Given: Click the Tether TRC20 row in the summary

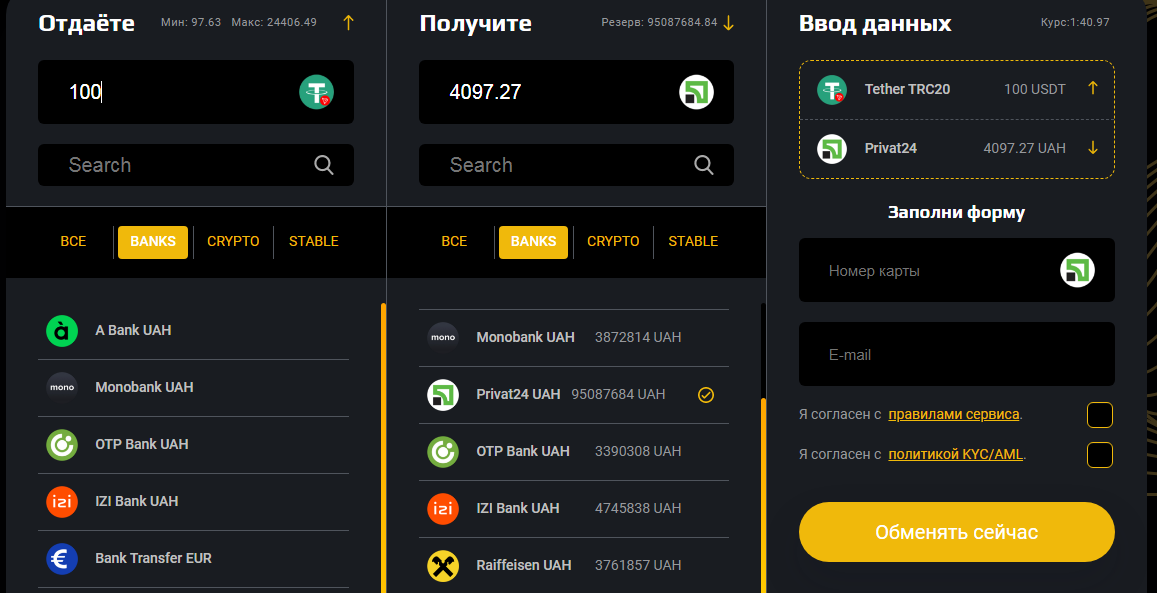Looking at the screenshot, I should pyautogui.click(x=956, y=89).
